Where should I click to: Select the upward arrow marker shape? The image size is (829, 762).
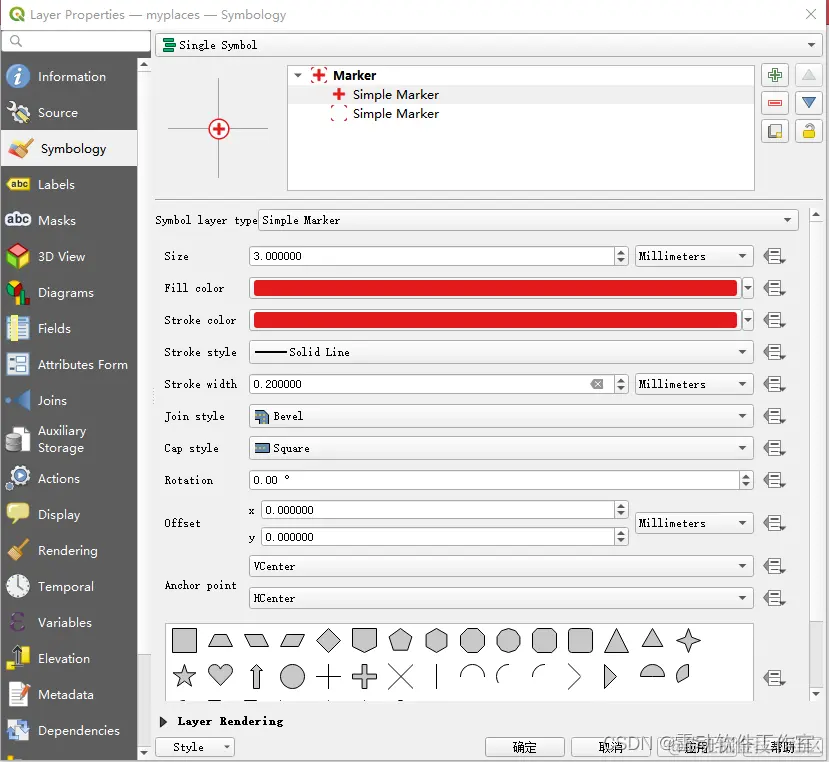pyautogui.click(x=256, y=676)
